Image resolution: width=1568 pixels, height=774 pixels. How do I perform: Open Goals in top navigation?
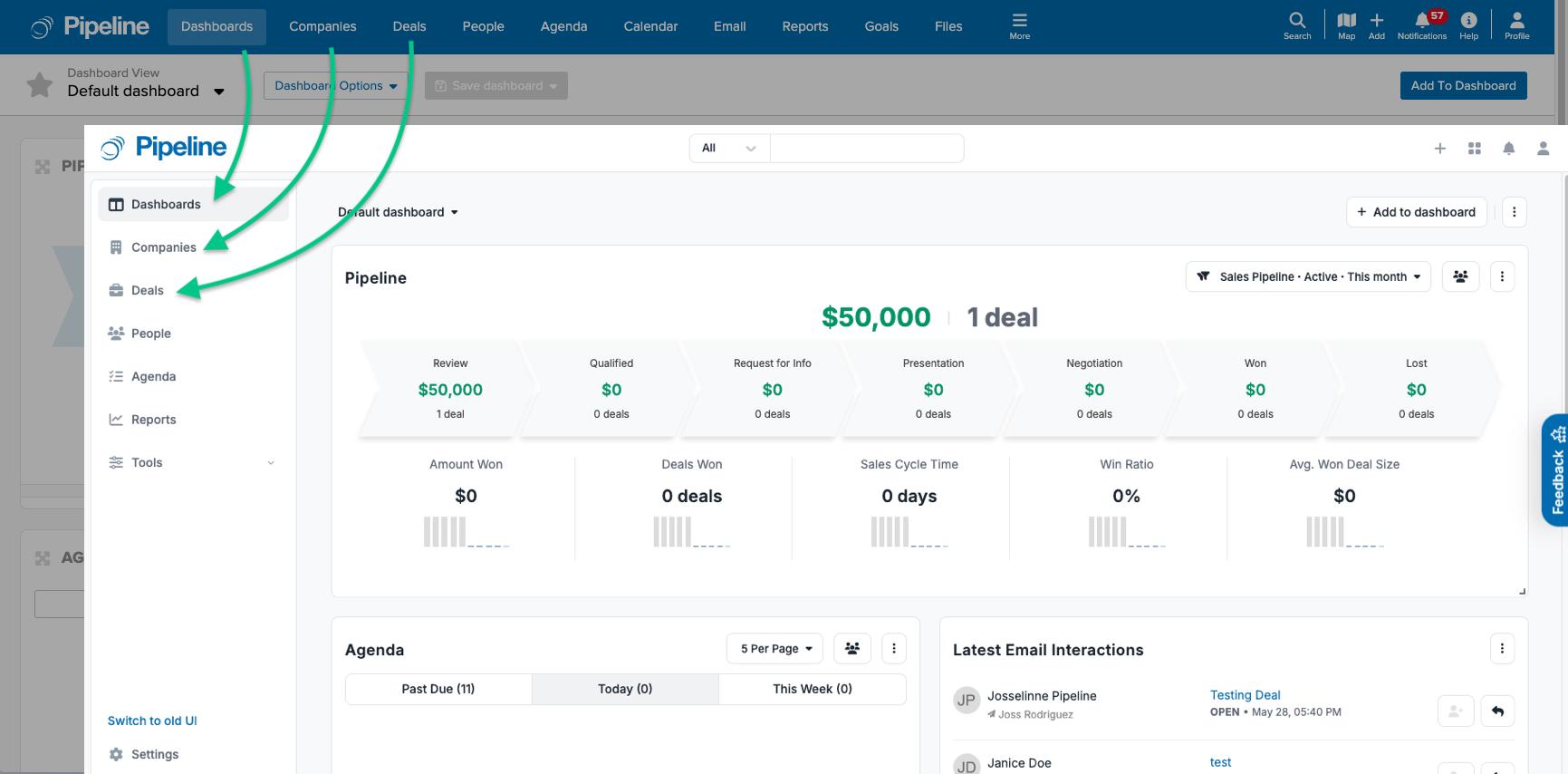click(x=881, y=26)
